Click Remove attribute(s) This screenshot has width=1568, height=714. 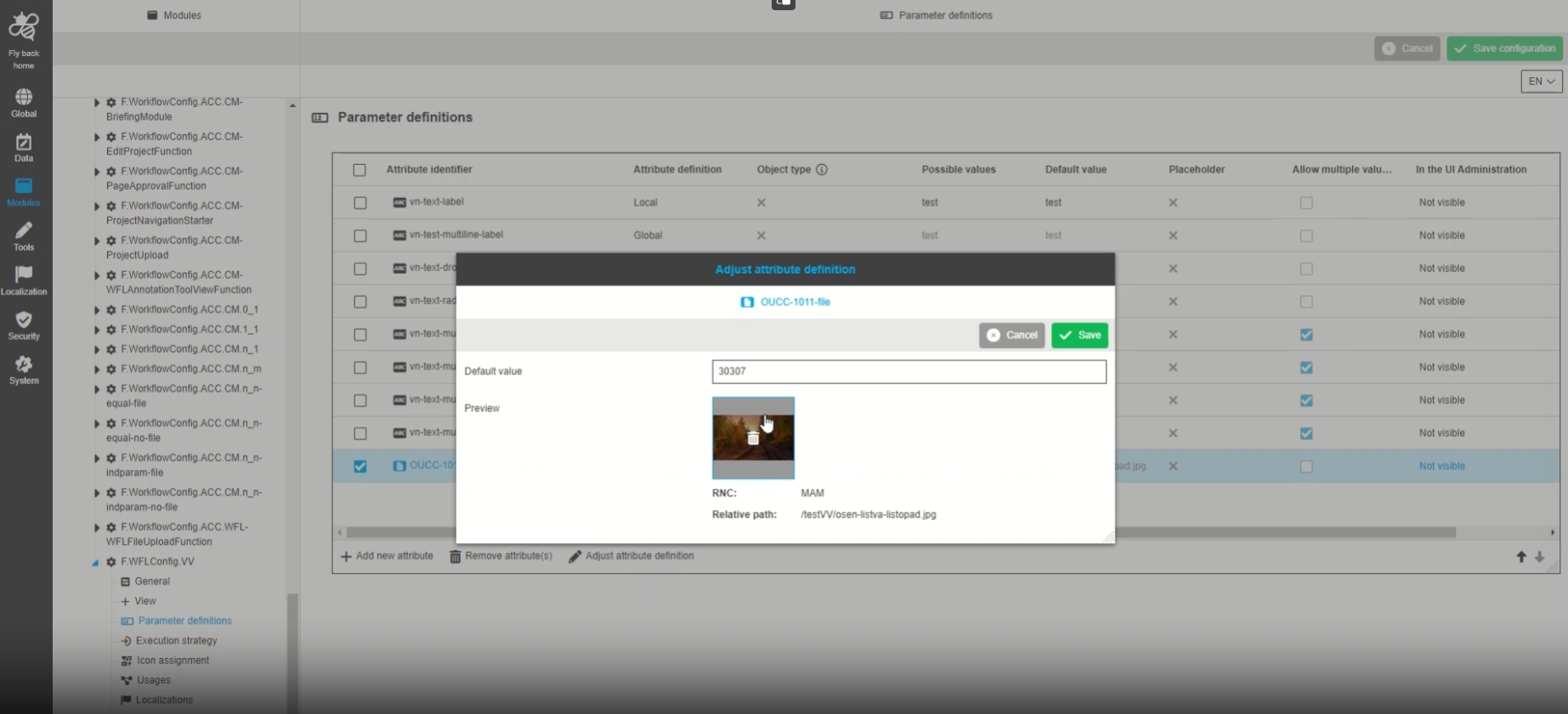point(501,557)
